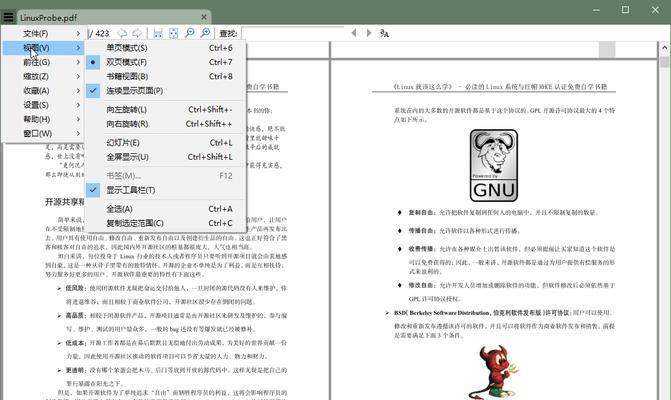Viewport: 671px width, 400px height.
Task: Click the zoom out magnifier icon
Action: [x=190, y=33]
